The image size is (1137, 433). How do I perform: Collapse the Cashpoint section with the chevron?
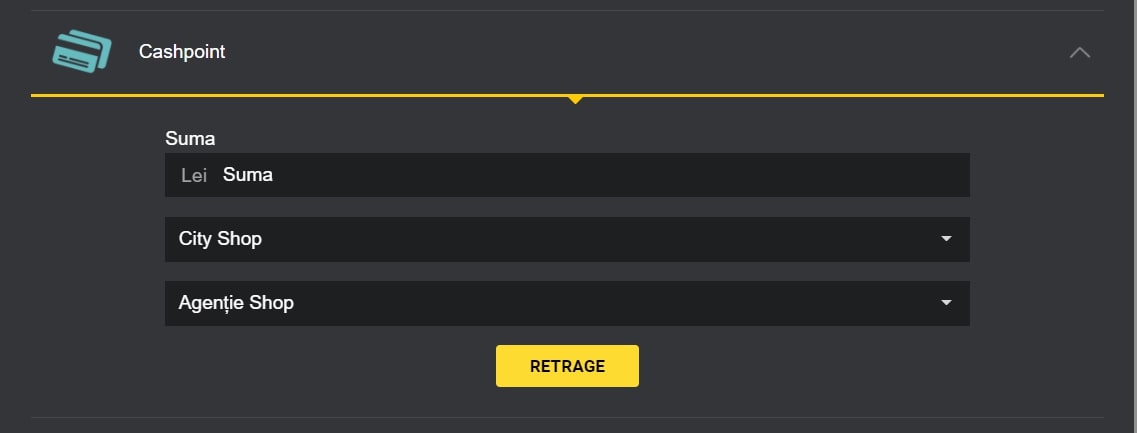click(x=1080, y=52)
